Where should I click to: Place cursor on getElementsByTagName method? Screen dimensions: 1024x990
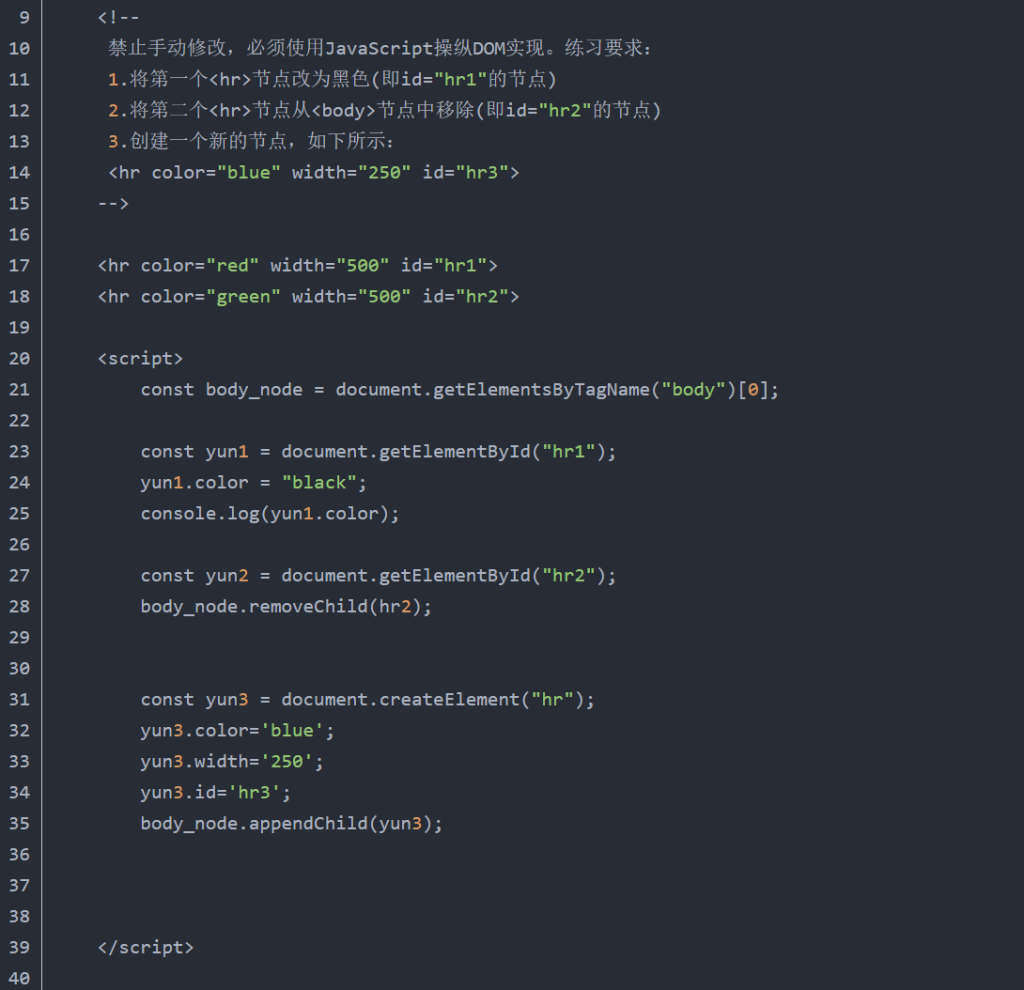(540, 389)
